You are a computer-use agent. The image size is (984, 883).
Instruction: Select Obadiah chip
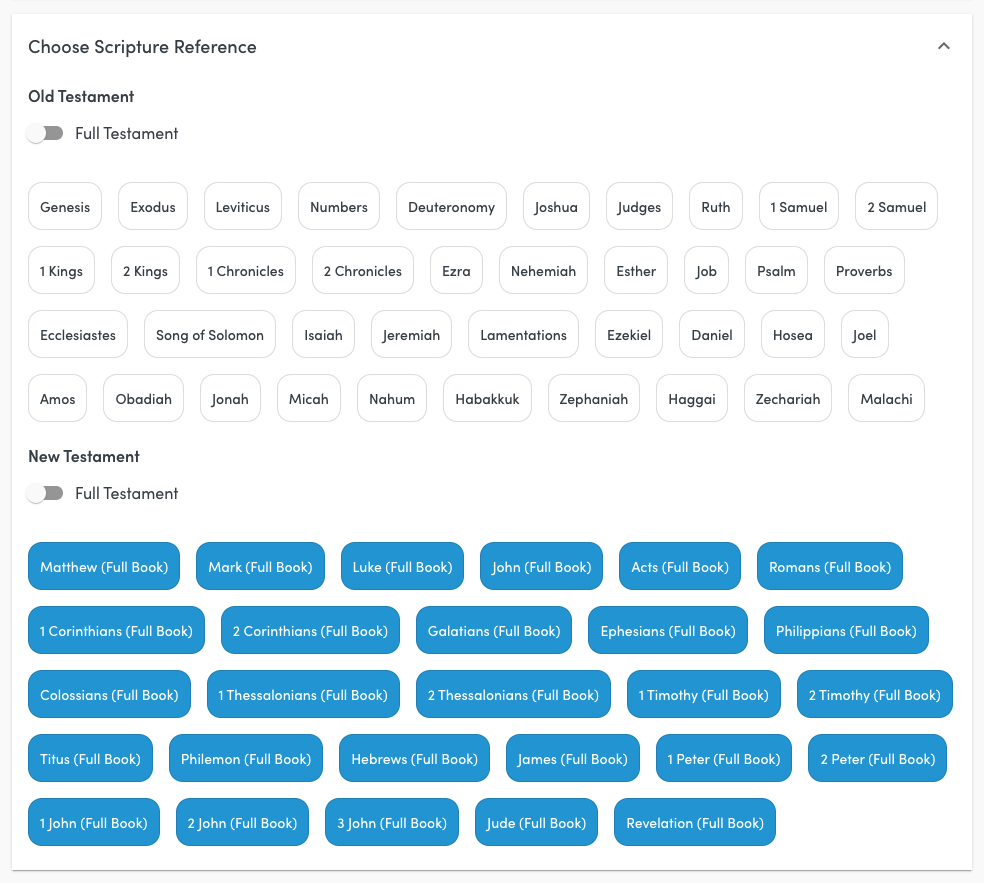(x=143, y=399)
